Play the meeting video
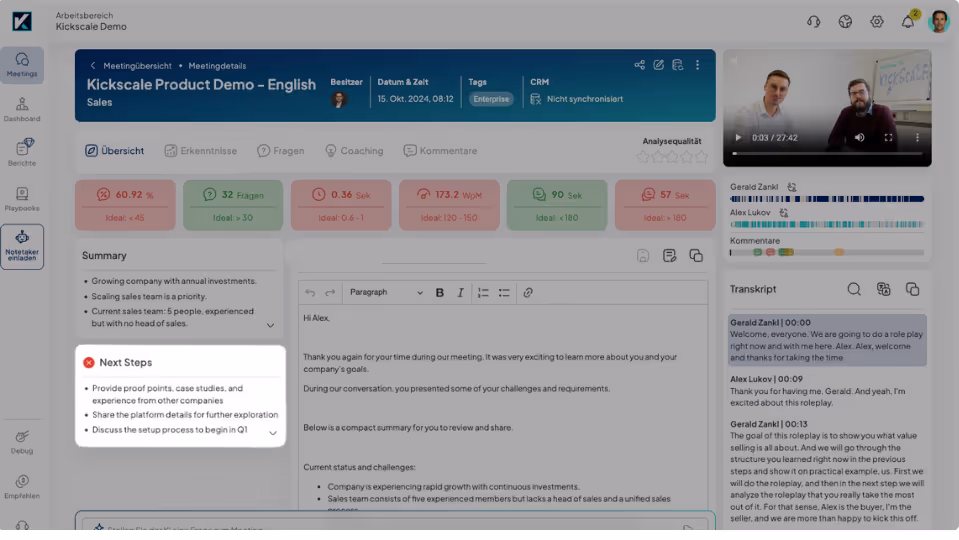The height and width of the screenshot is (540, 959). coord(738,138)
